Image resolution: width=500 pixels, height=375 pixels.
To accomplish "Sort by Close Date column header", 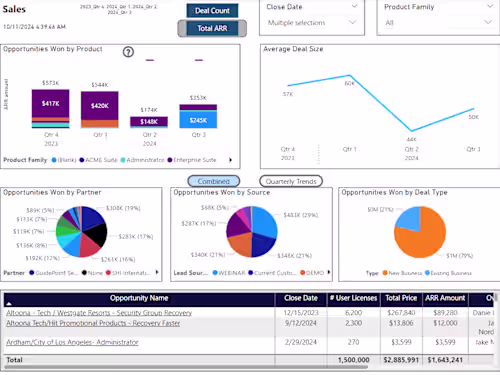I will point(301,298).
